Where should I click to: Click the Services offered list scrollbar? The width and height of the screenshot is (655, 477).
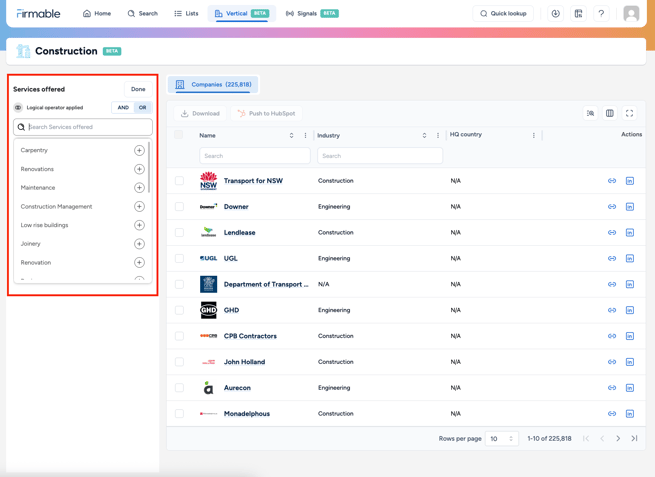click(x=149, y=167)
